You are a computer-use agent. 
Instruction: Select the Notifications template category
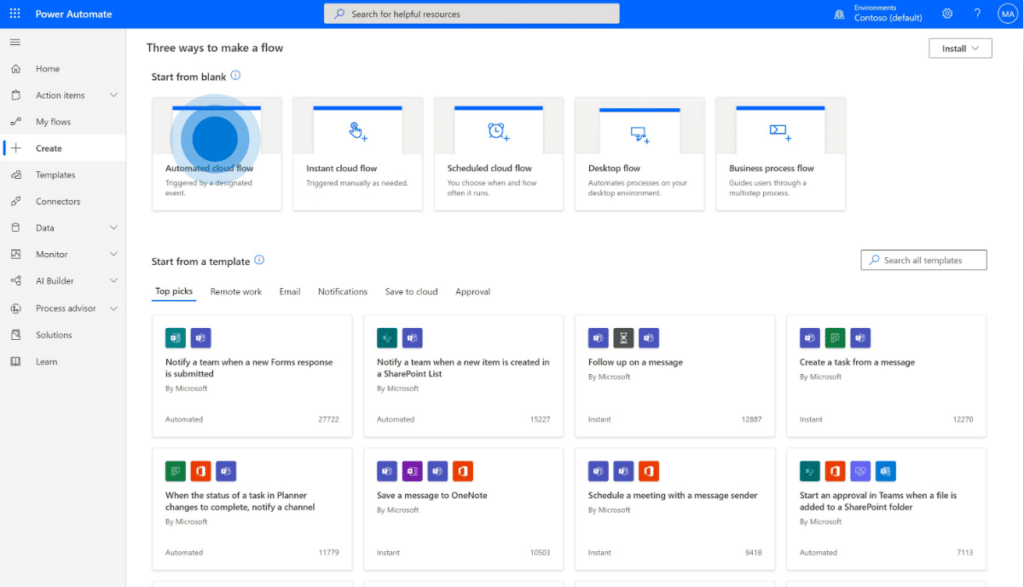(x=343, y=291)
